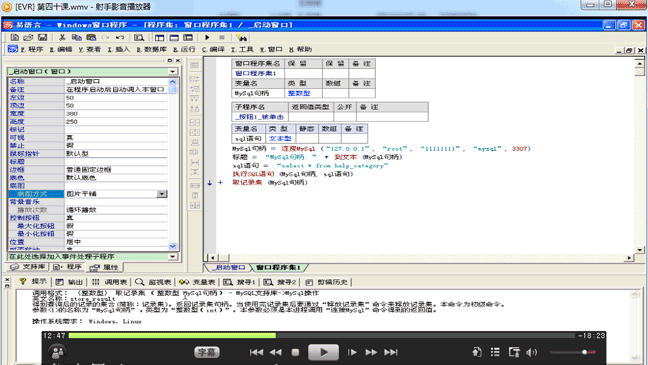Click the next track skip icon
The width and height of the screenshot is (648, 365).
click(391, 352)
